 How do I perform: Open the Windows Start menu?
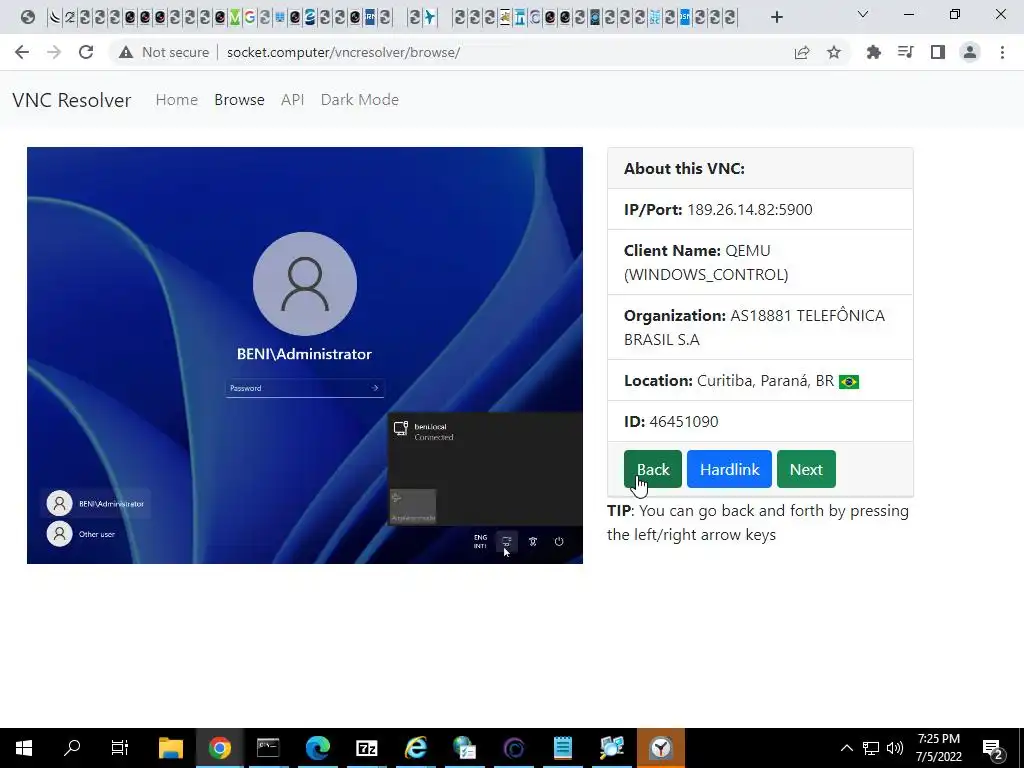tap(24, 748)
